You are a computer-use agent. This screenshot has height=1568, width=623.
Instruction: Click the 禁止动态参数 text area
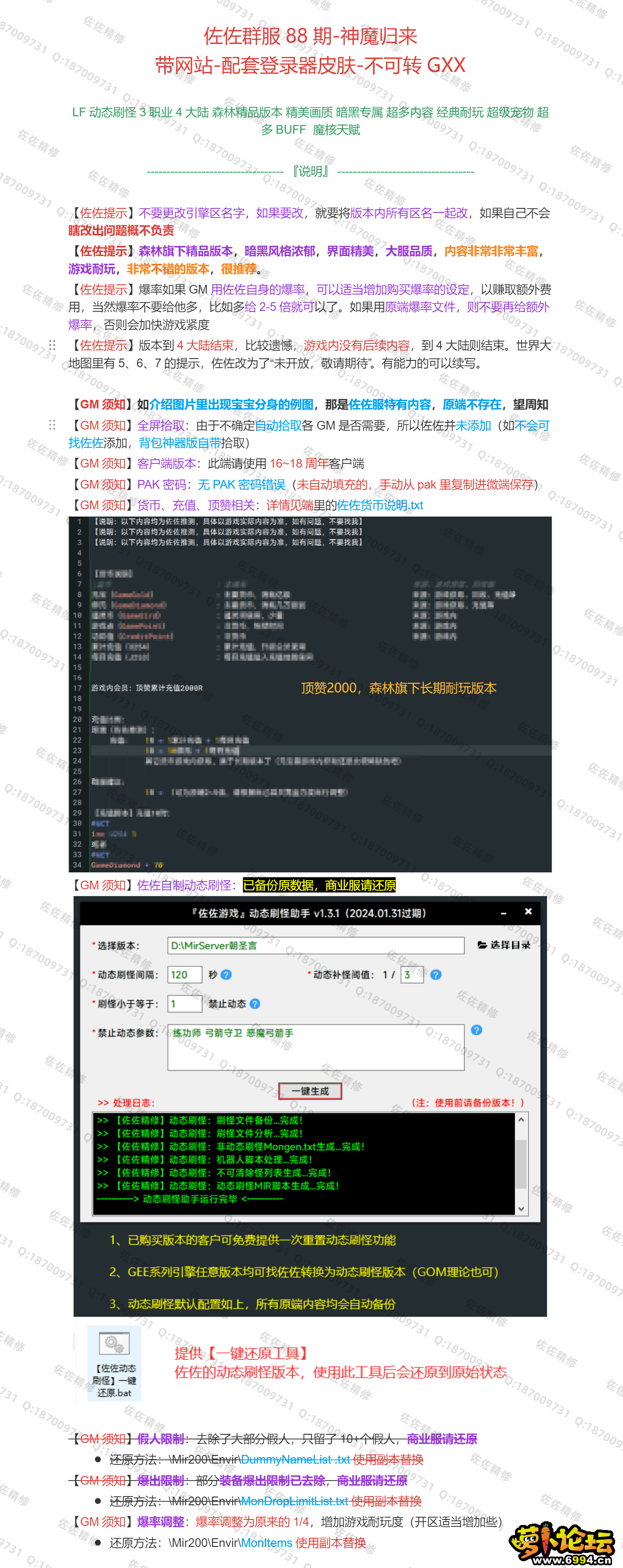(x=316, y=1047)
